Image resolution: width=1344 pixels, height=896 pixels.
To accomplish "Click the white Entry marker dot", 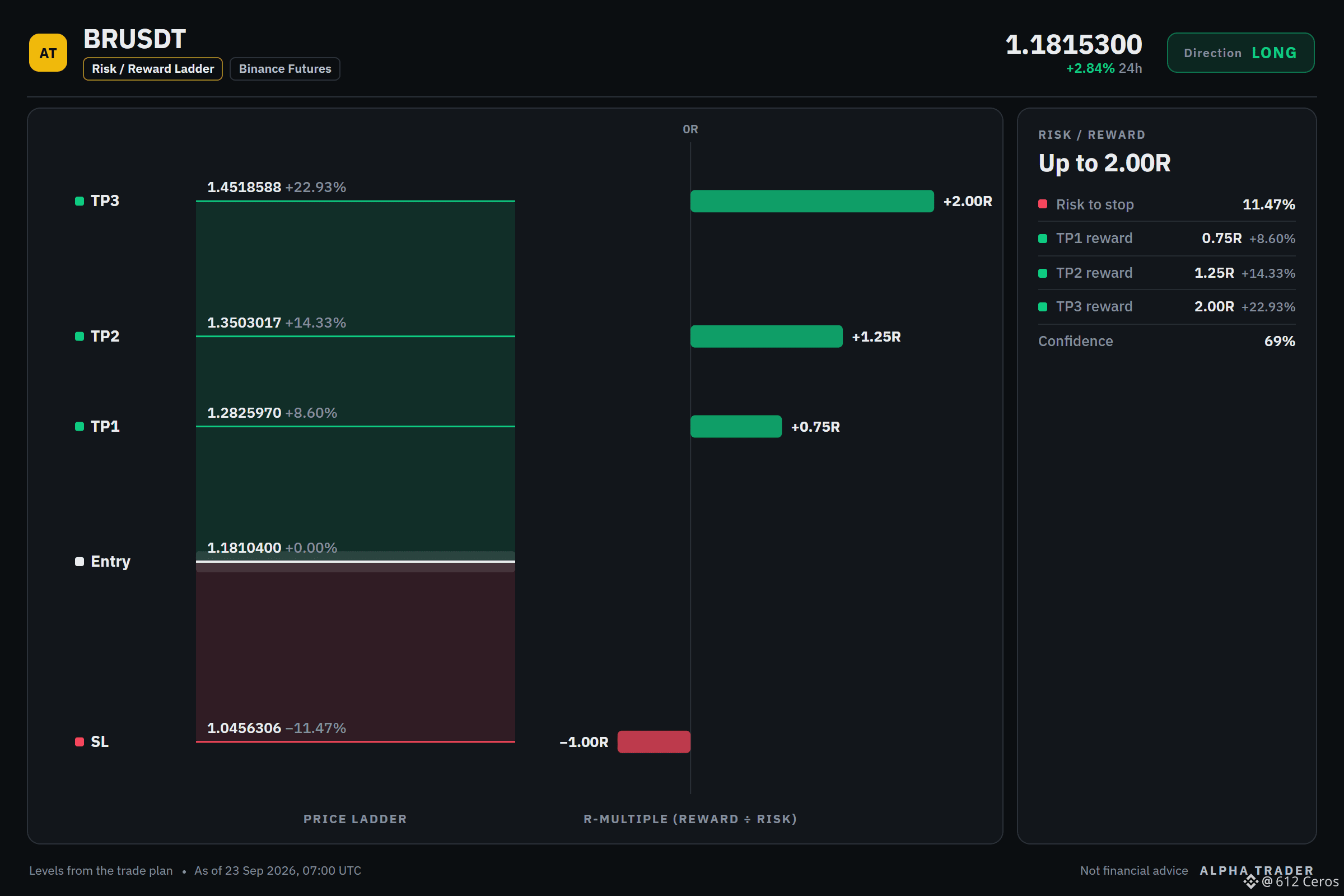I will 80,562.
